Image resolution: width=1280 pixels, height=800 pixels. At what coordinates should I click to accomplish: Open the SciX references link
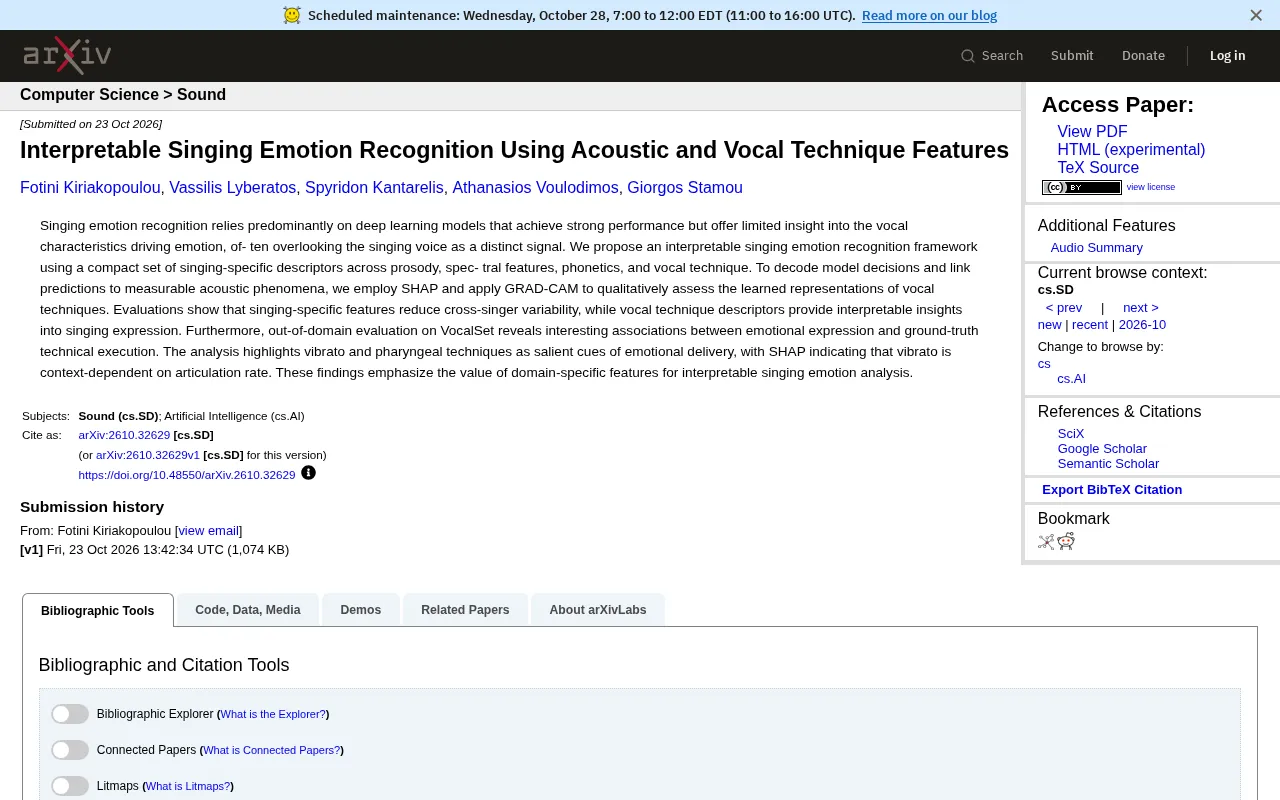1071,434
